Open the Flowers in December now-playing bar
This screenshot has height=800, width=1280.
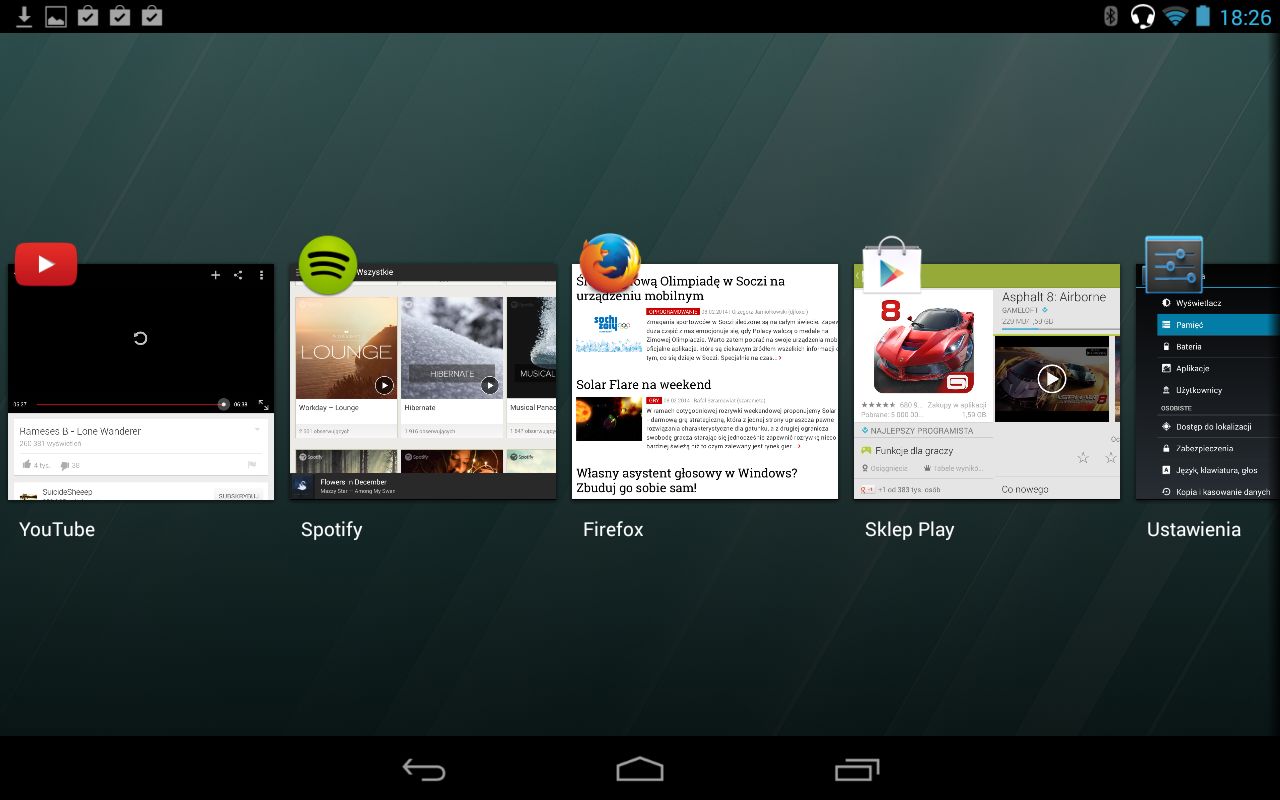click(x=423, y=486)
